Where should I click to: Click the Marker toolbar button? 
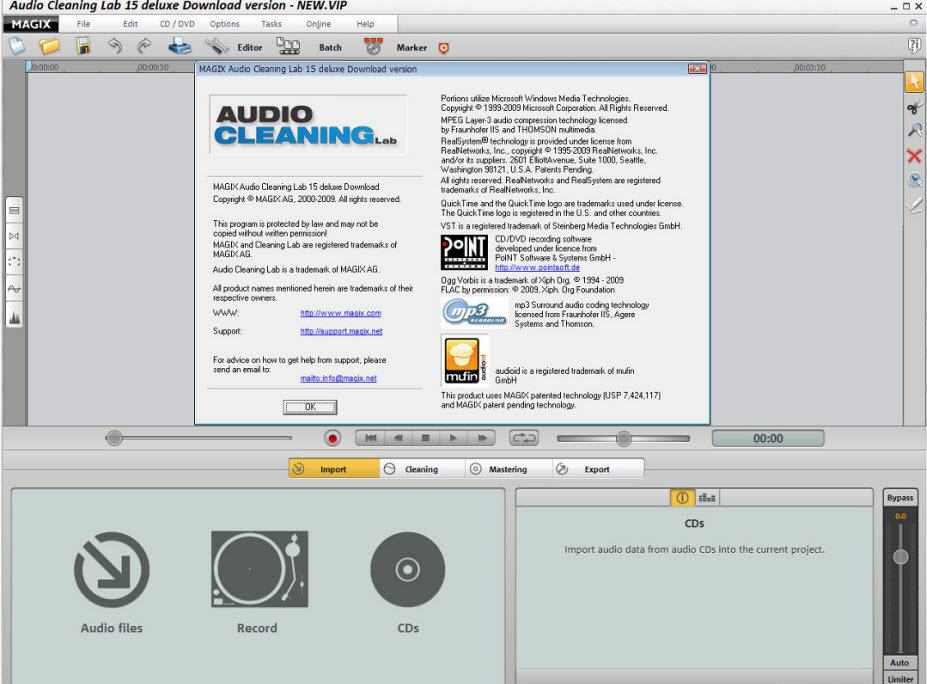click(x=395, y=47)
